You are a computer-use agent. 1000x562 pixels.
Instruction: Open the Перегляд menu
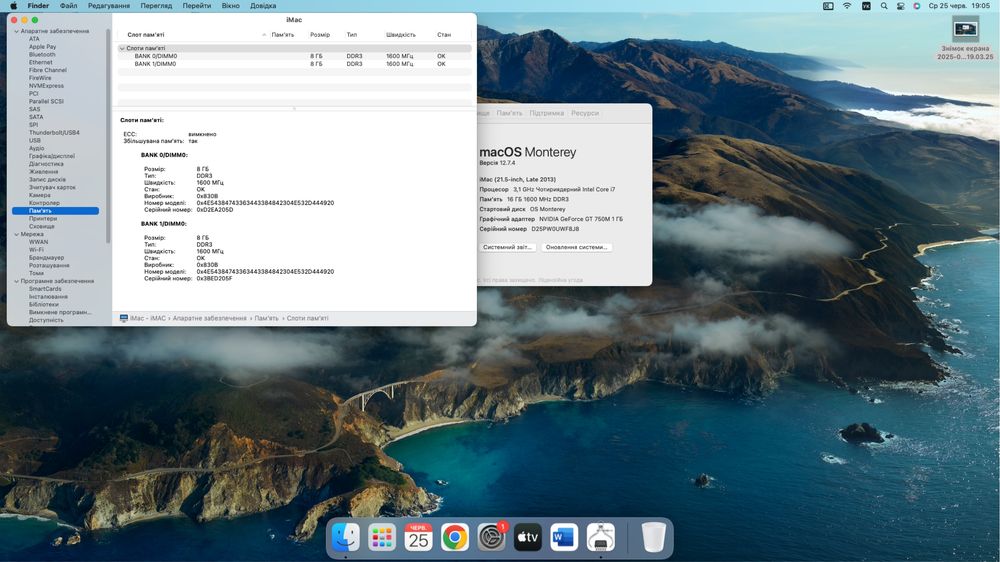[156, 6]
